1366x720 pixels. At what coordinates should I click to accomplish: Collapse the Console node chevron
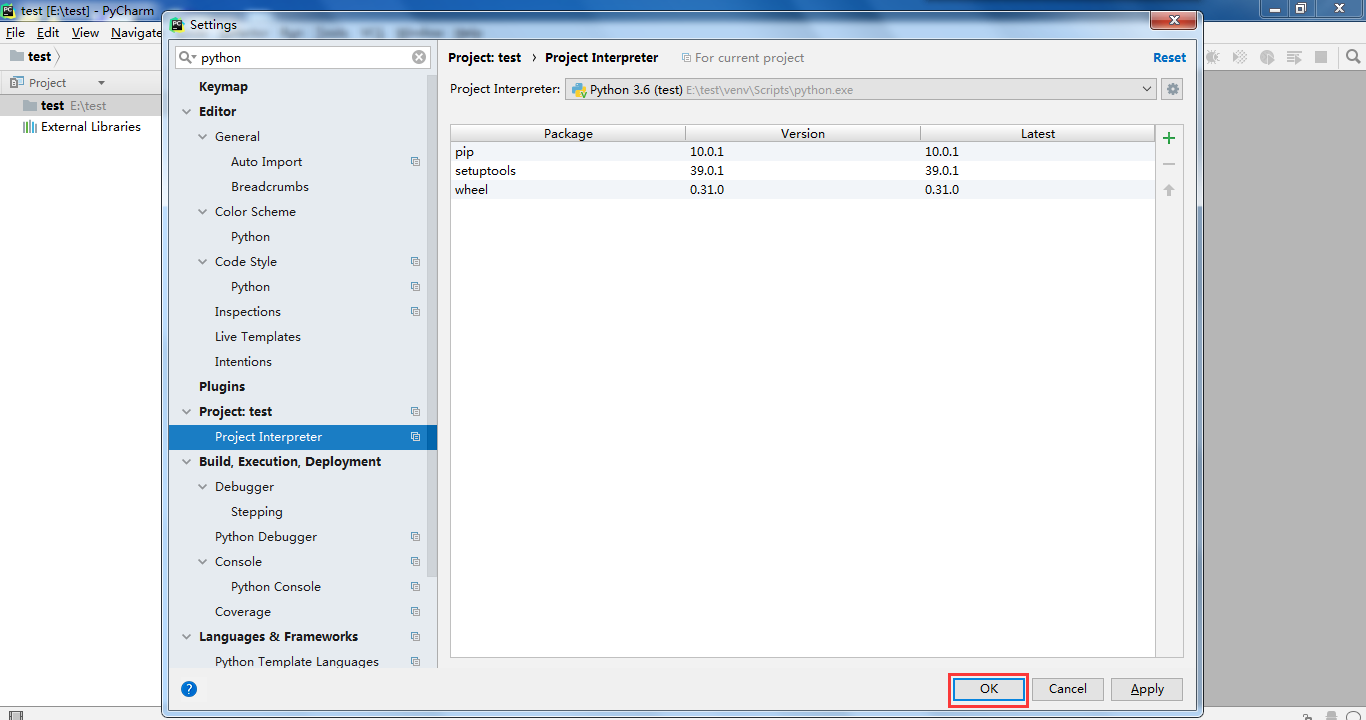point(203,562)
